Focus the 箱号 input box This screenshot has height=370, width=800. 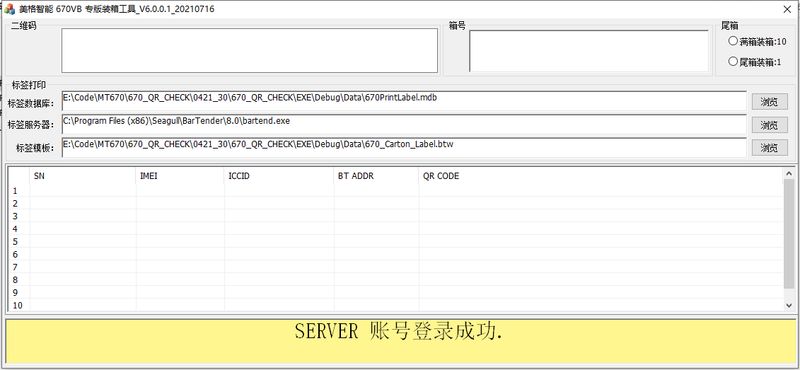click(x=589, y=51)
